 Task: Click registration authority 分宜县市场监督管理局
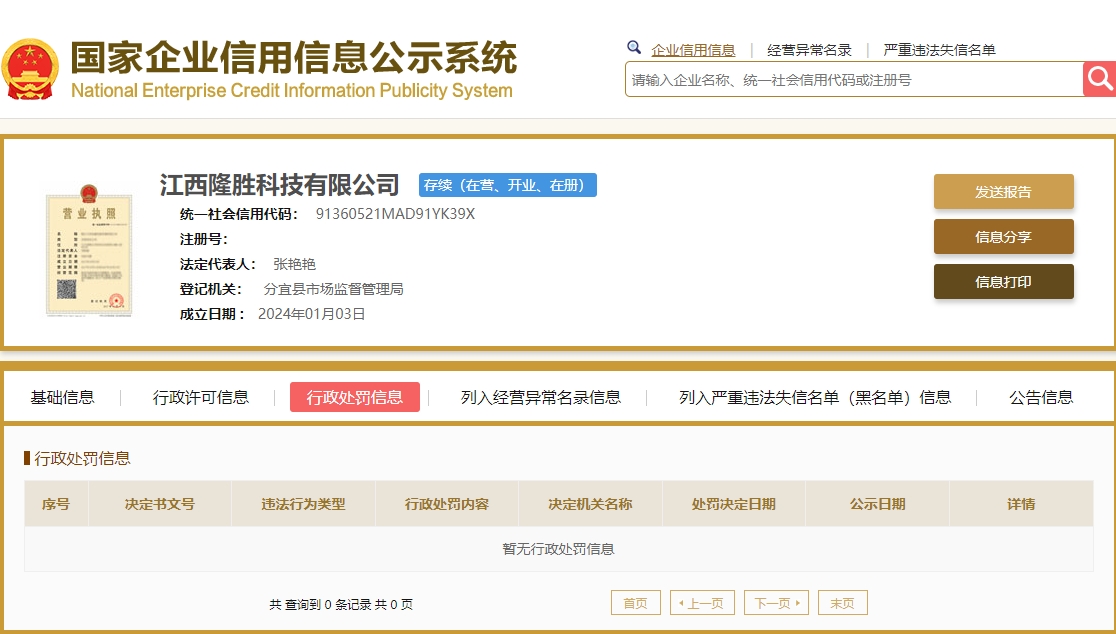pyautogui.click(x=333, y=289)
